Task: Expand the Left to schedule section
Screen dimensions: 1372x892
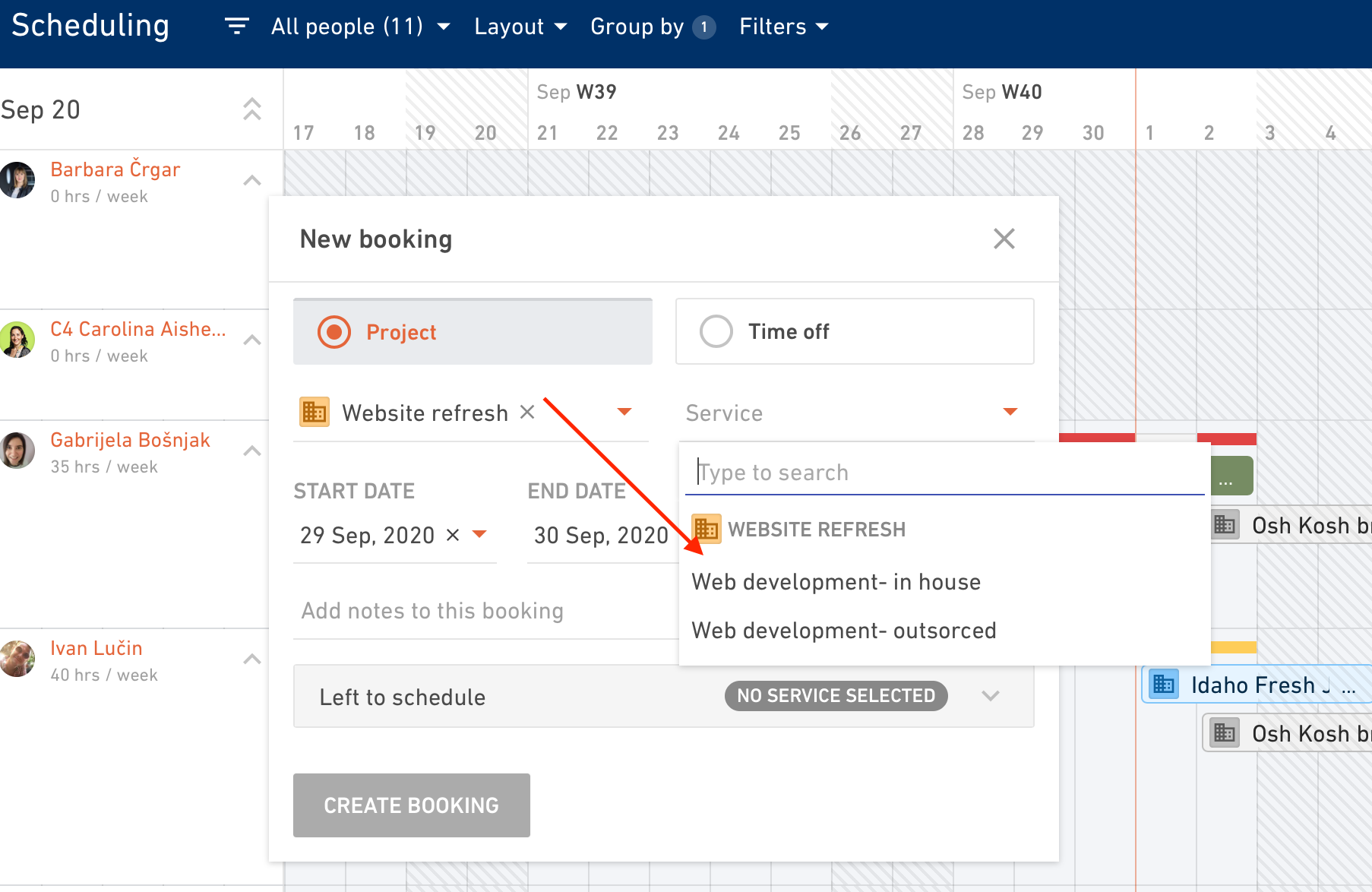Action: pyautogui.click(x=990, y=696)
